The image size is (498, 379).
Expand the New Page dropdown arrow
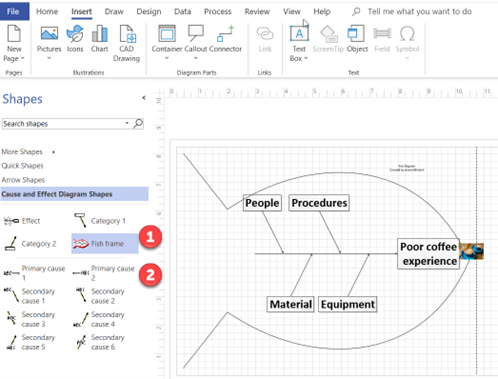tap(22, 58)
